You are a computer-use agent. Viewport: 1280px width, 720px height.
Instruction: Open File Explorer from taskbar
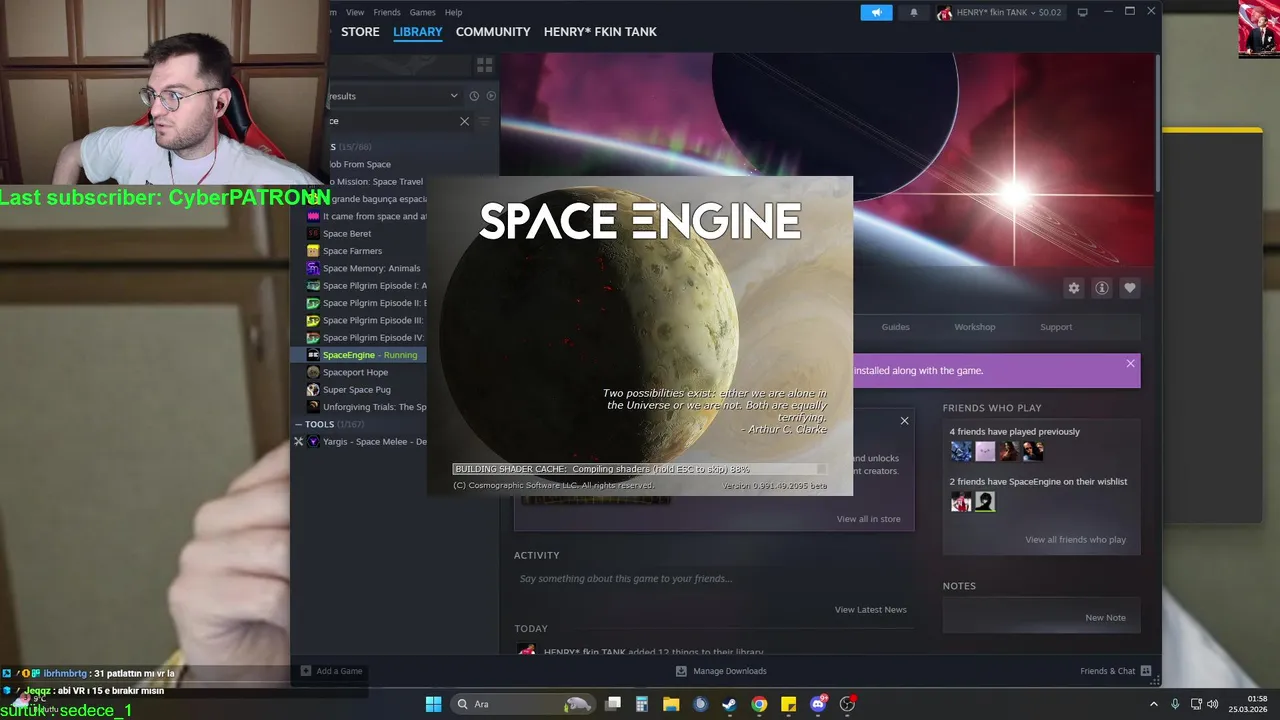671,704
